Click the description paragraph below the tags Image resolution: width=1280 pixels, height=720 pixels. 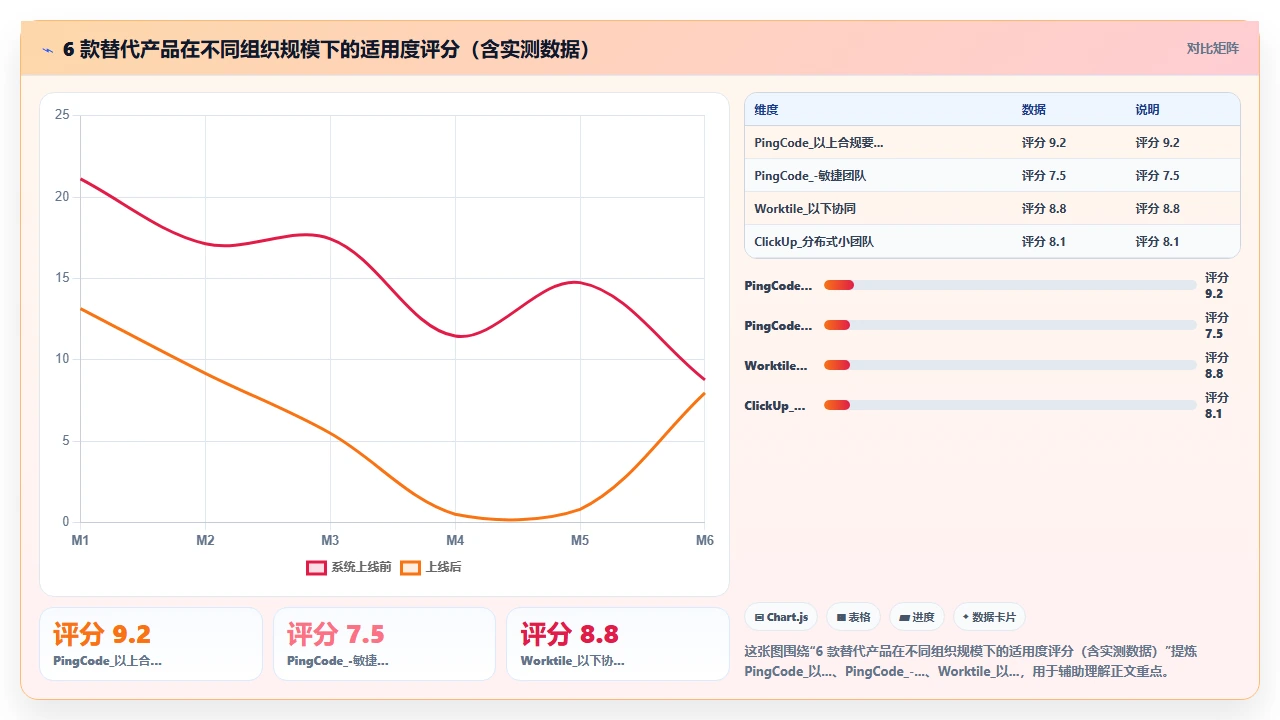coord(971,661)
